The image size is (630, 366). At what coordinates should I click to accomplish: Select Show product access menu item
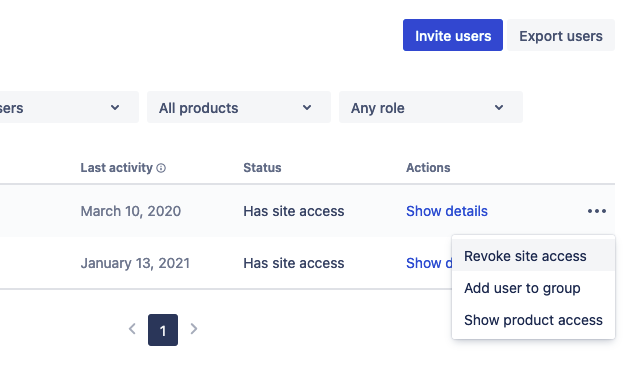coord(534,320)
